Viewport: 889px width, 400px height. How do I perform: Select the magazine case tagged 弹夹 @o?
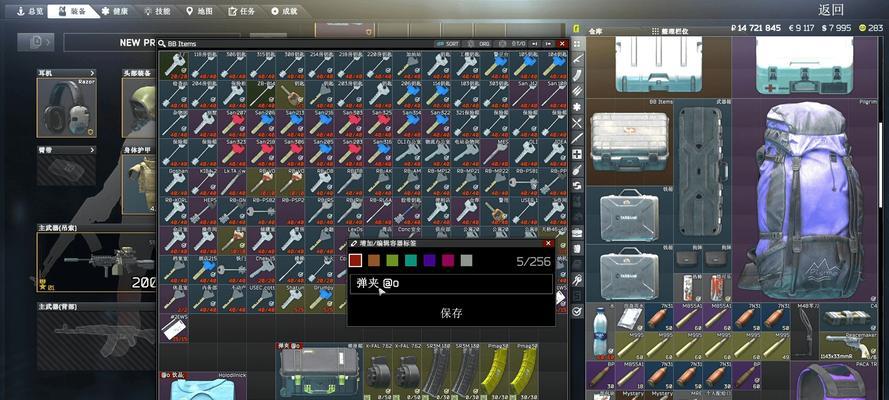point(319,371)
